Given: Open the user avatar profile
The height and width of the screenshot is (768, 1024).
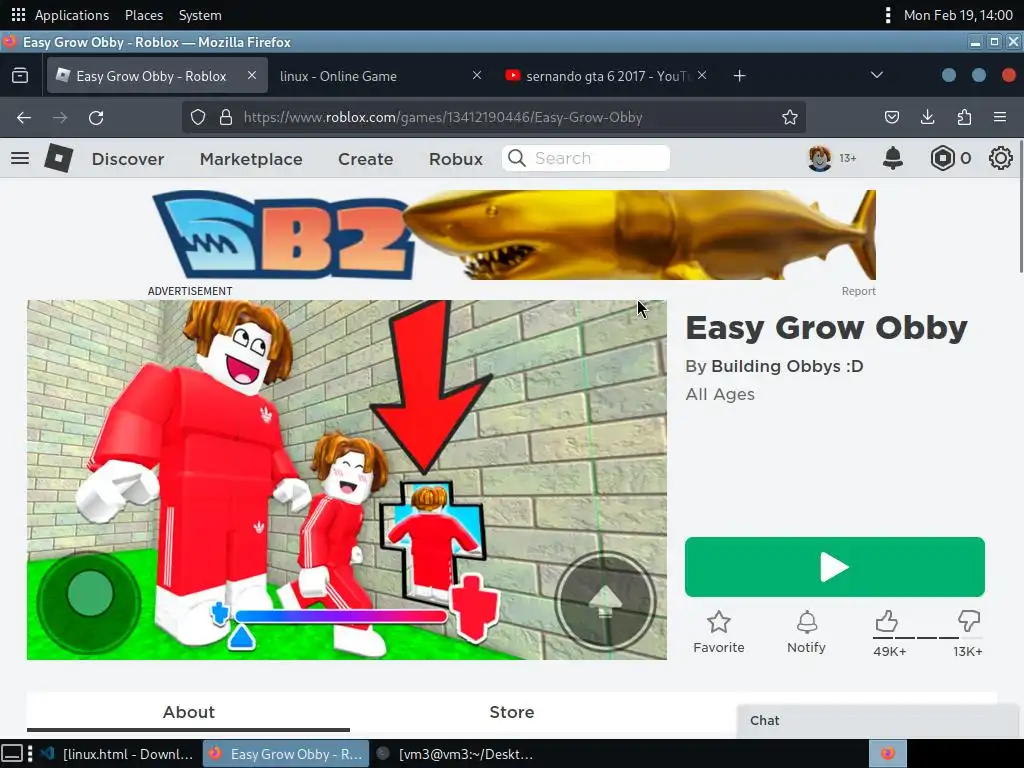Looking at the screenshot, I should 820,158.
